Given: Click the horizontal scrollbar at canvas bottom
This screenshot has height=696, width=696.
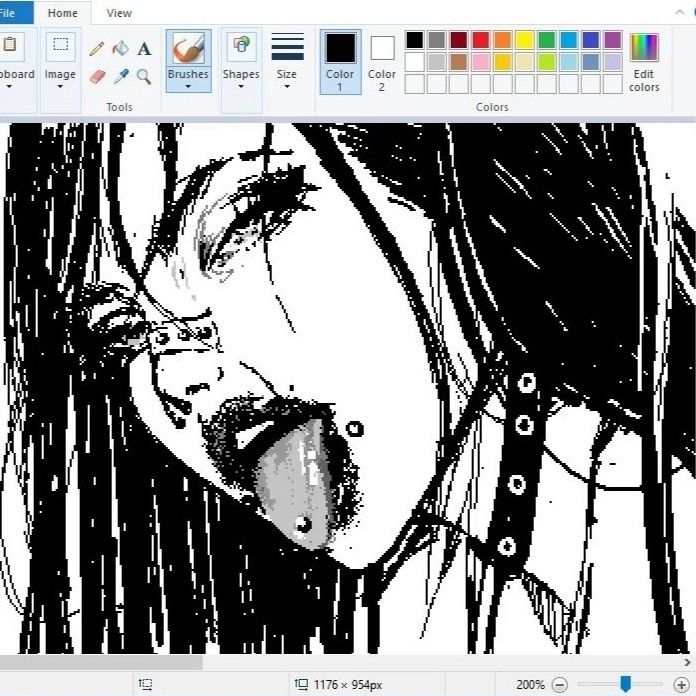Looking at the screenshot, I should (x=100, y=662).
